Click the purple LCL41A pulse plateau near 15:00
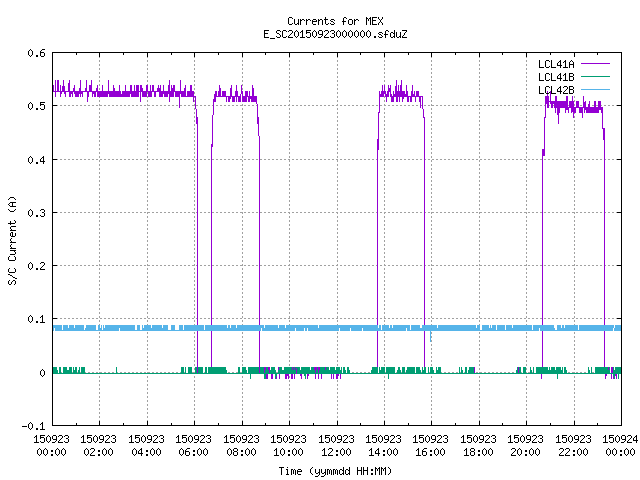Image resolution: width=640 pixels, height=480 pixels. (x=401, y=95)
